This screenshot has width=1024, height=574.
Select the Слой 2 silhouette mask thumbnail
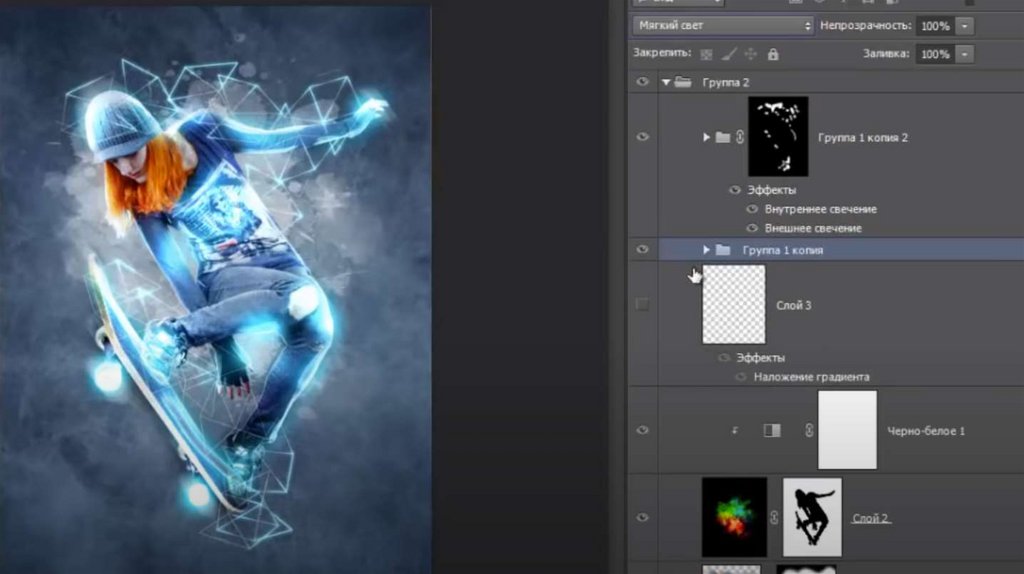click(811, 517)
